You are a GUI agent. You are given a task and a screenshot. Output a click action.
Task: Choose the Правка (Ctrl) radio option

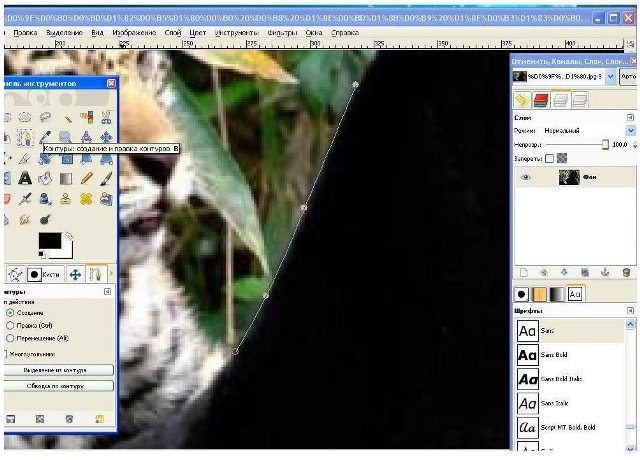coord(10,325)
